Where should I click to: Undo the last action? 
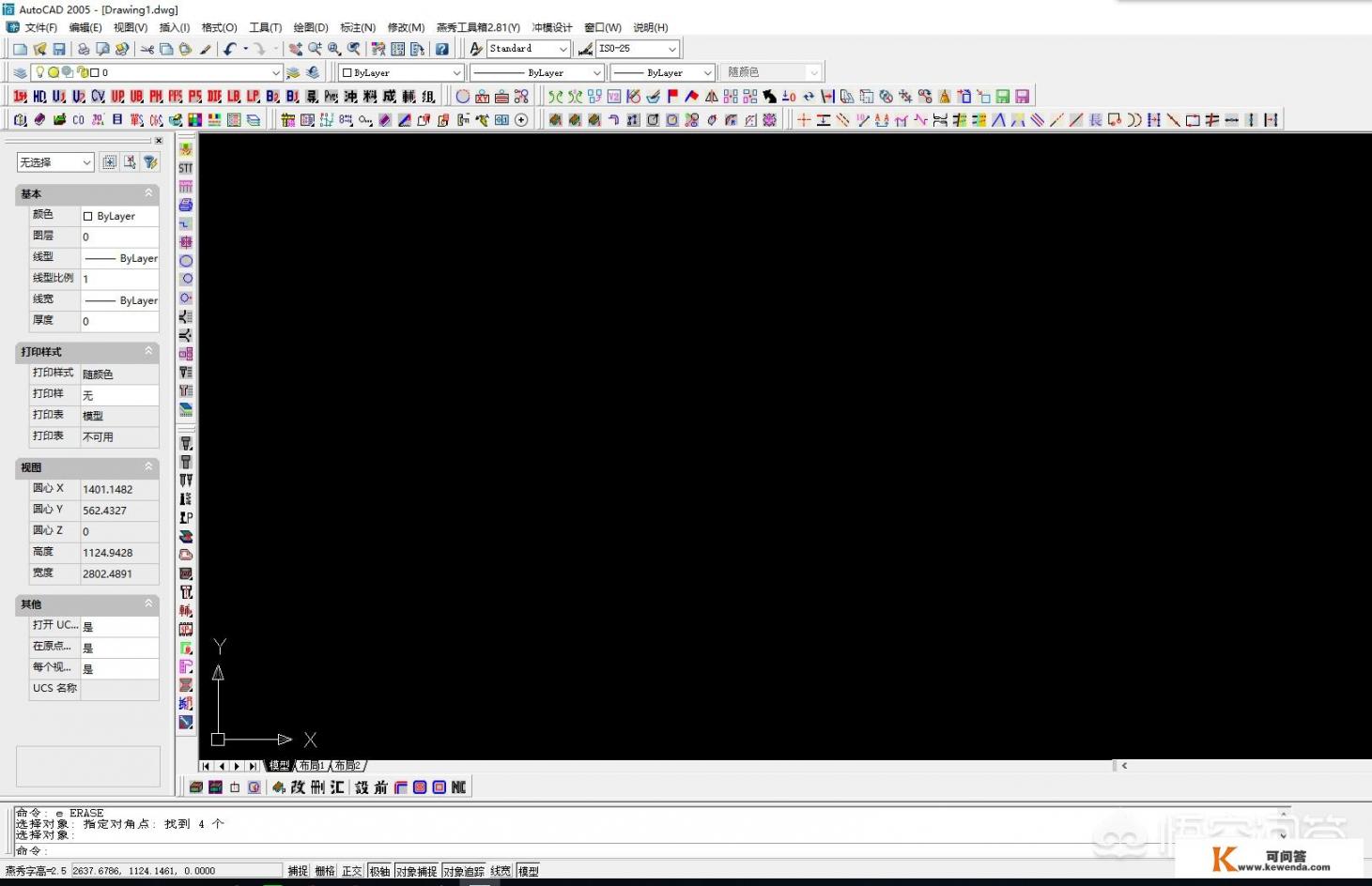pyautogui.click(x=229, y=49)
